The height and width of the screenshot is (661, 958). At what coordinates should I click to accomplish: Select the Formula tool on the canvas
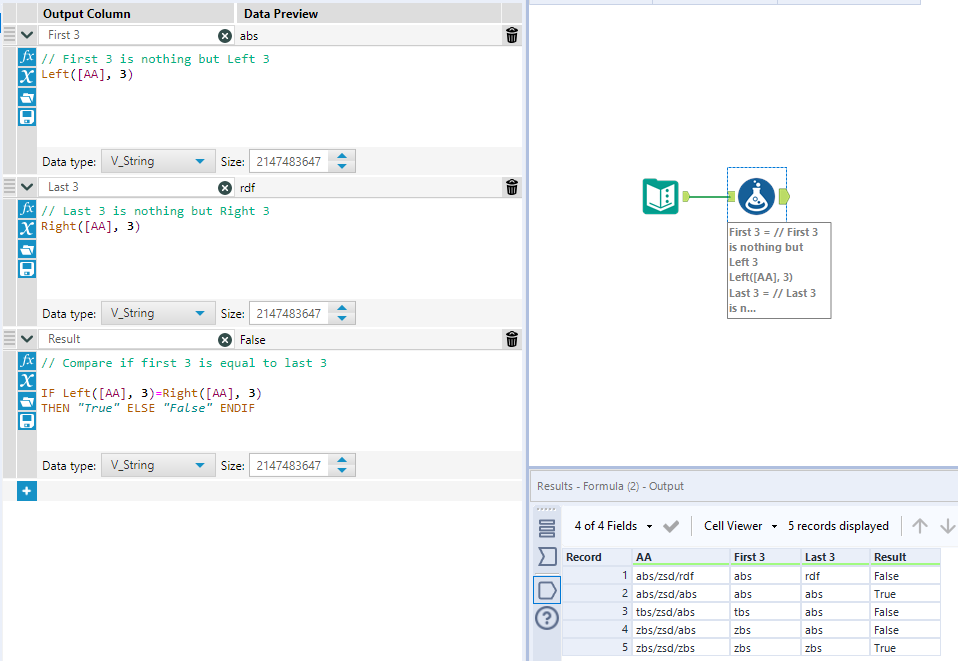click(757, 196)
